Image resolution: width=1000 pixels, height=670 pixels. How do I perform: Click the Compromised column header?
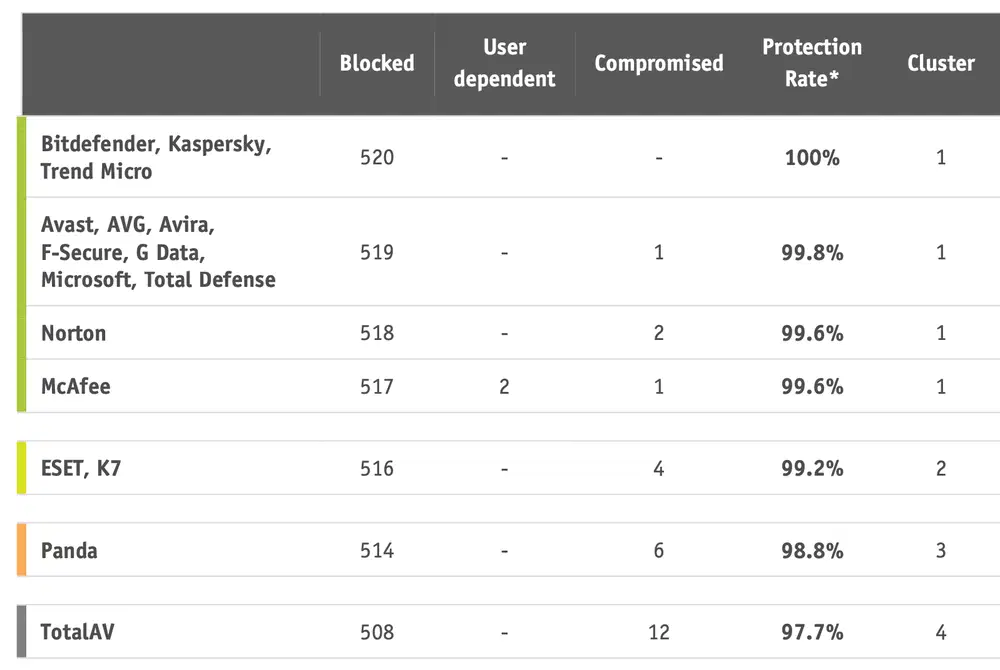tap(658, 63)
